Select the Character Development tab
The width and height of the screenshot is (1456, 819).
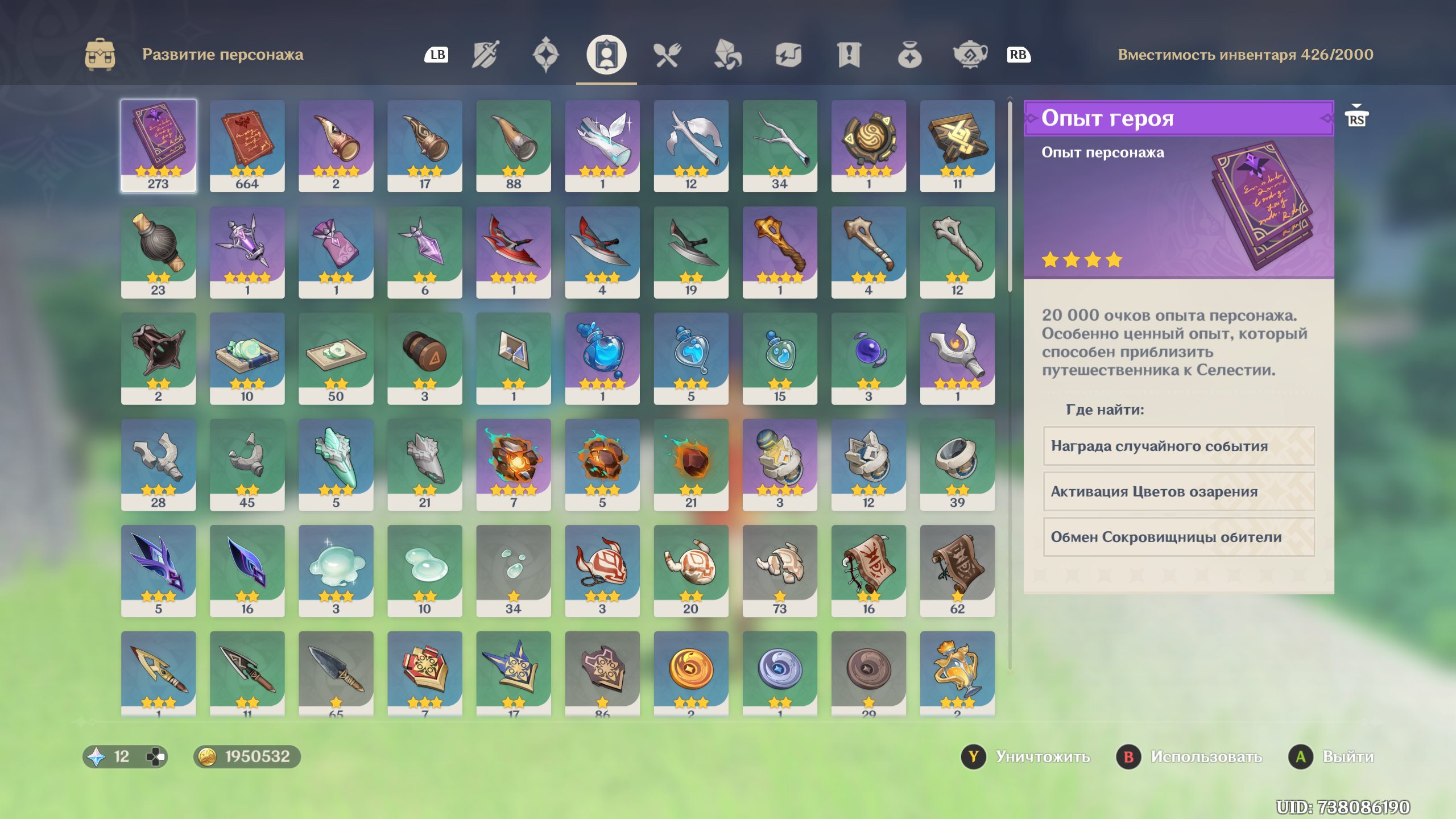pos(606,55)
